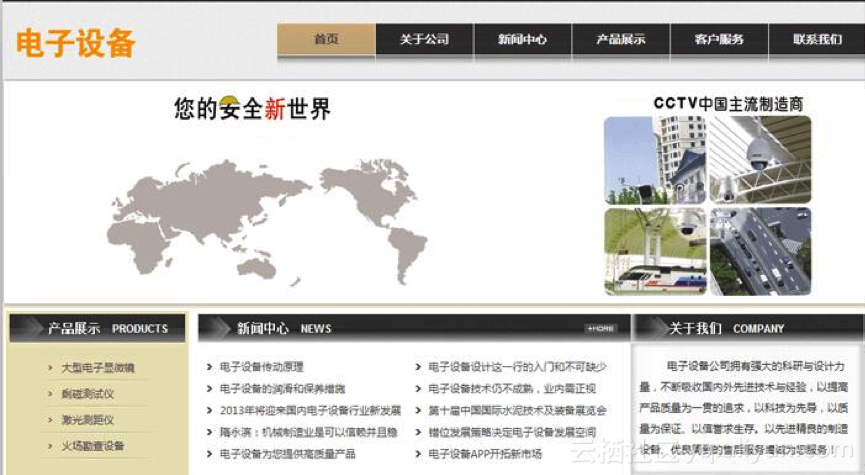Click chevron bullet before 第十届中国国际水泥技术
The image size is (865, 475).
pos(418,410)
